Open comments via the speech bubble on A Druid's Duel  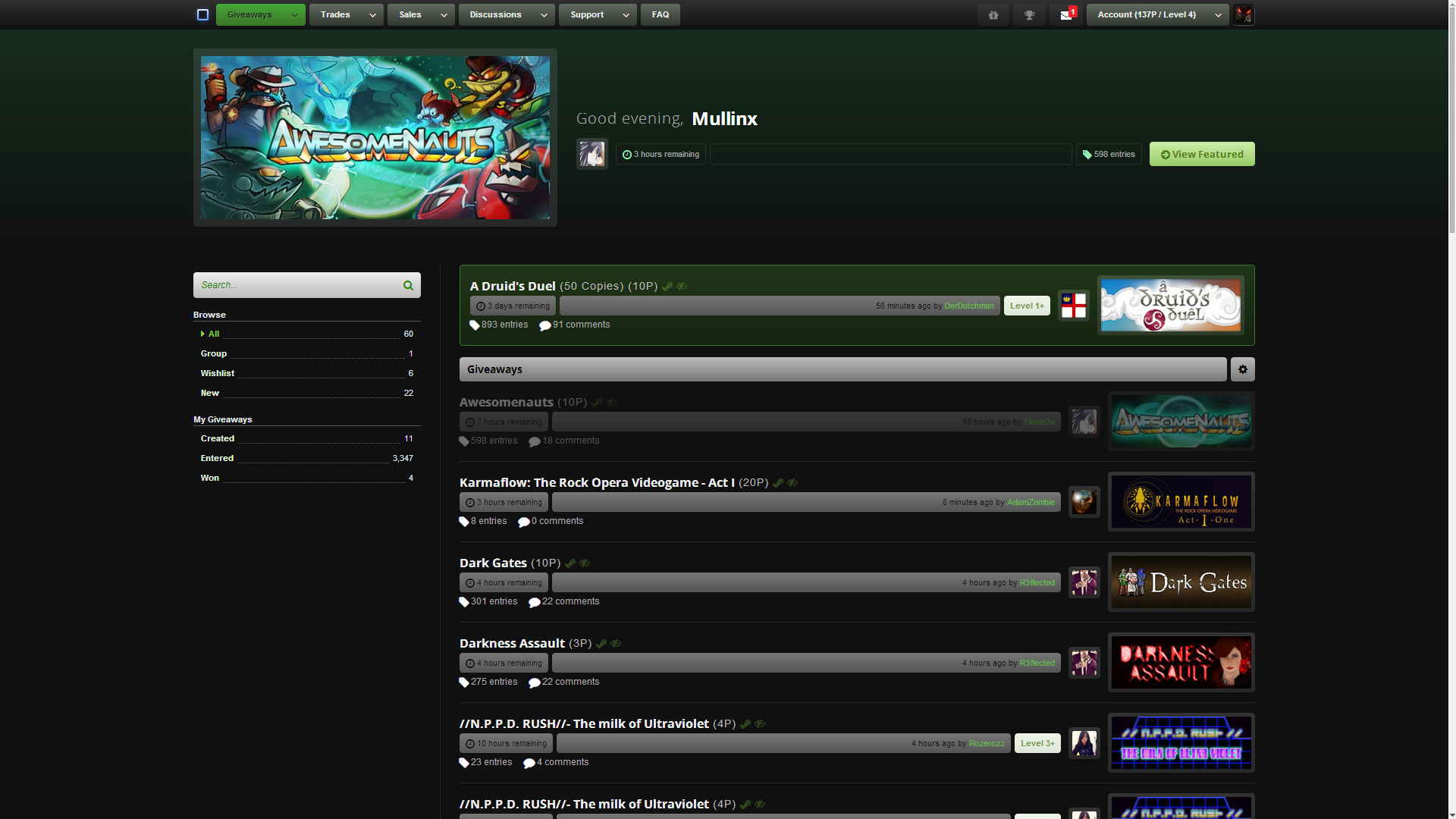545,325
